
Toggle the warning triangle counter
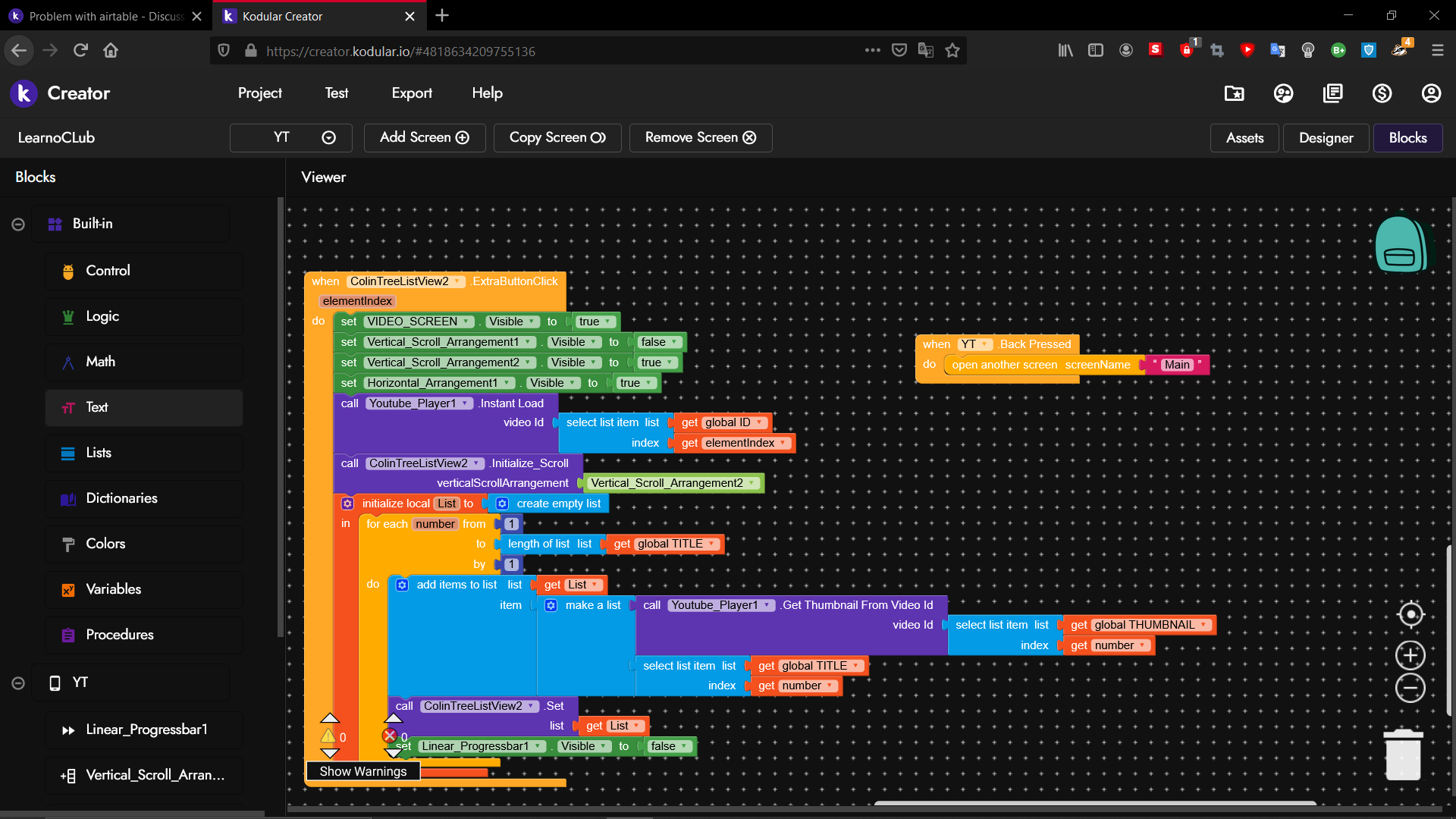[x=328, y=736]
